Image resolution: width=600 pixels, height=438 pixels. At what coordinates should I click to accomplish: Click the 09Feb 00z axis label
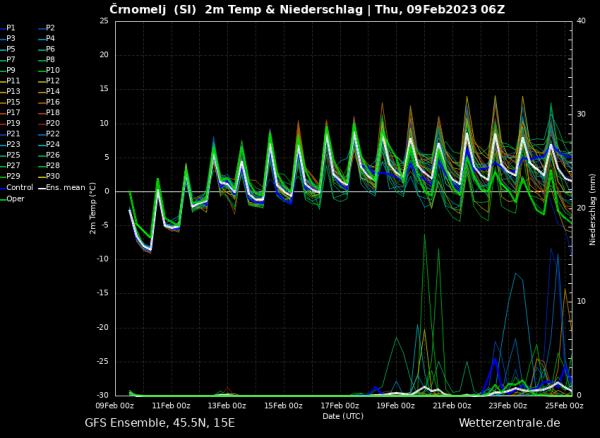pyautogui.click(x=115, y=406)
